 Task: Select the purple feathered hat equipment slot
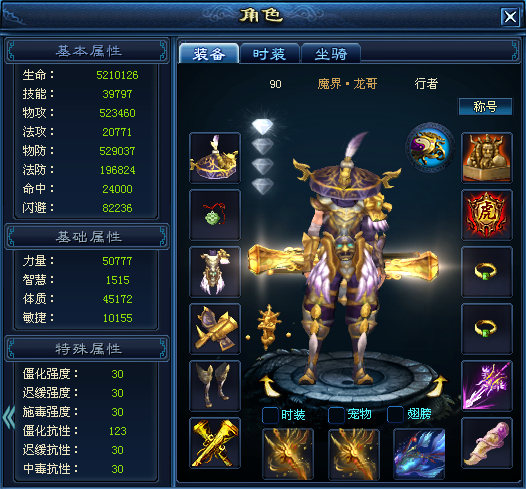(x=215, y=158)
